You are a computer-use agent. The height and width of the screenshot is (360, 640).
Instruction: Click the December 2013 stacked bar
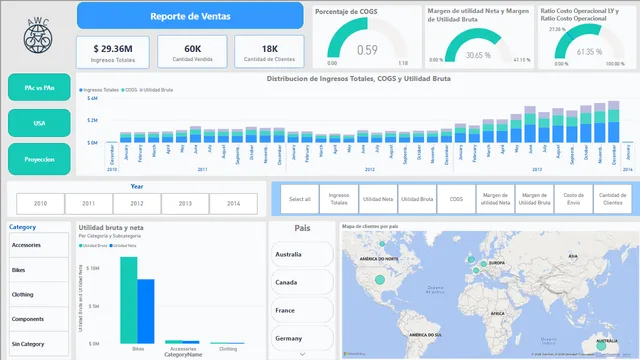(613, 122)
